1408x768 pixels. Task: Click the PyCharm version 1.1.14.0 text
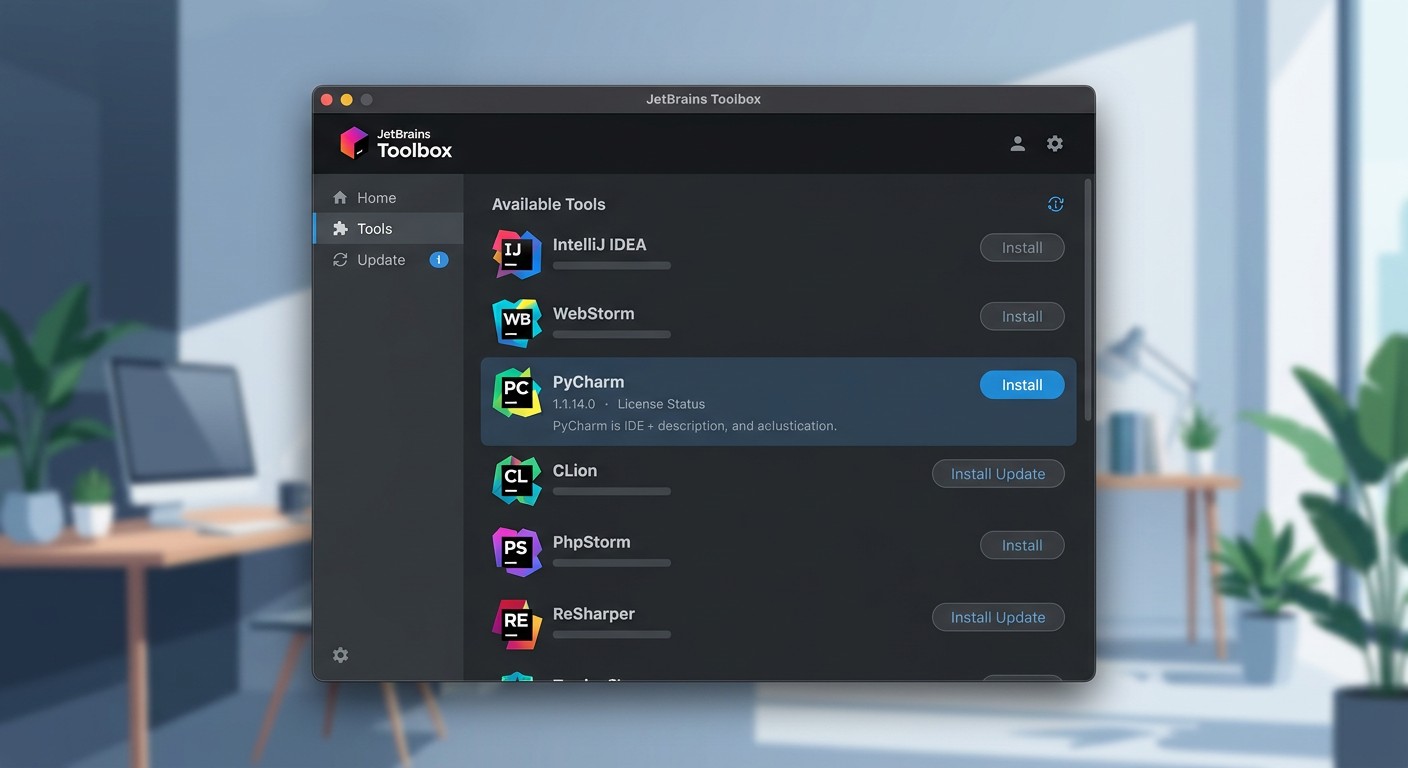574,404
